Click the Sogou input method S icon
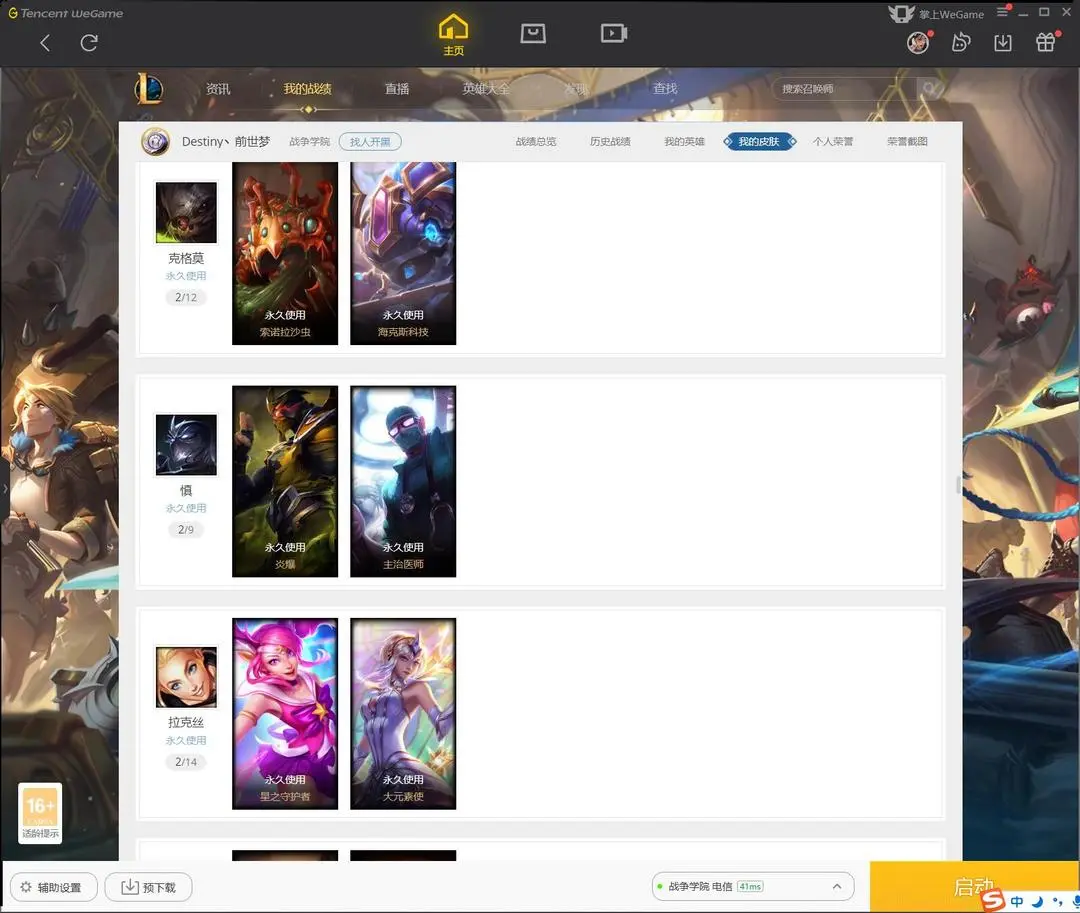This screenshot has height=913, width=1080. pyautogui.click(x=993, y=899)
